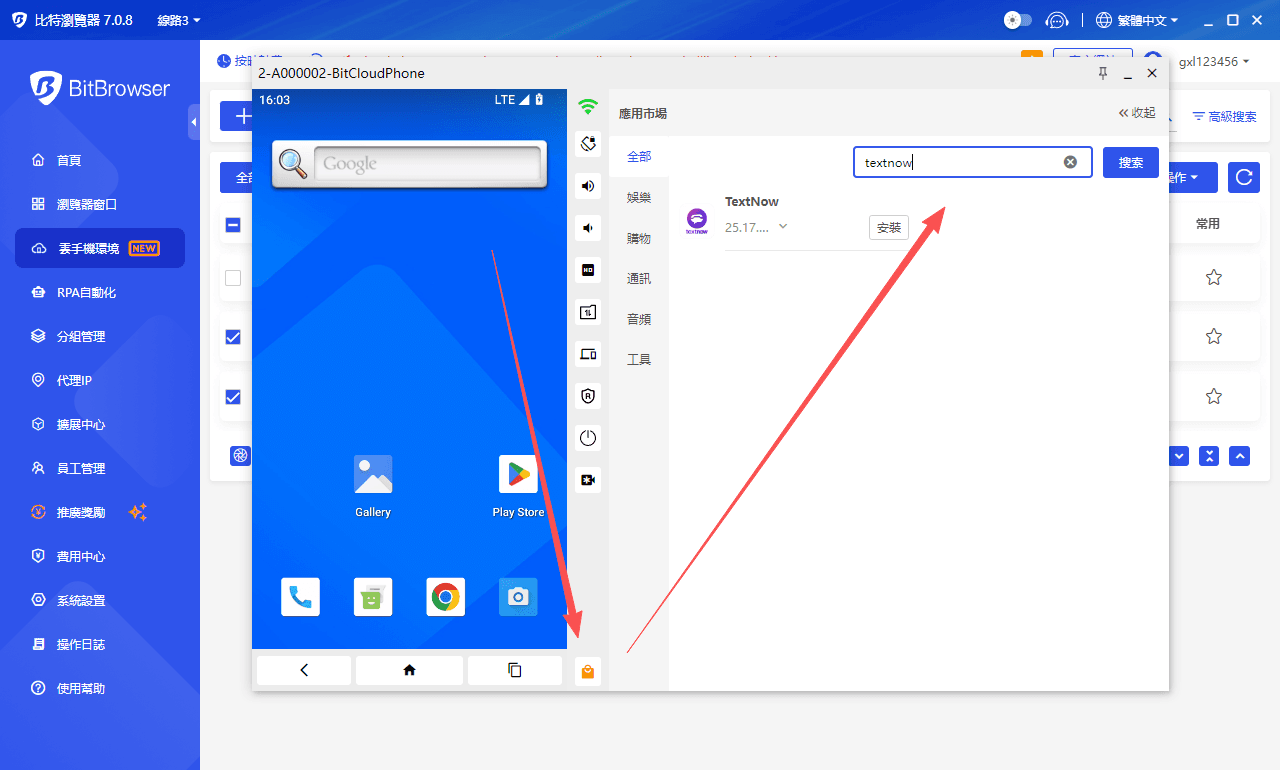
Task: Launch Chrome from the phone dock
Action: tap(445, 597)
